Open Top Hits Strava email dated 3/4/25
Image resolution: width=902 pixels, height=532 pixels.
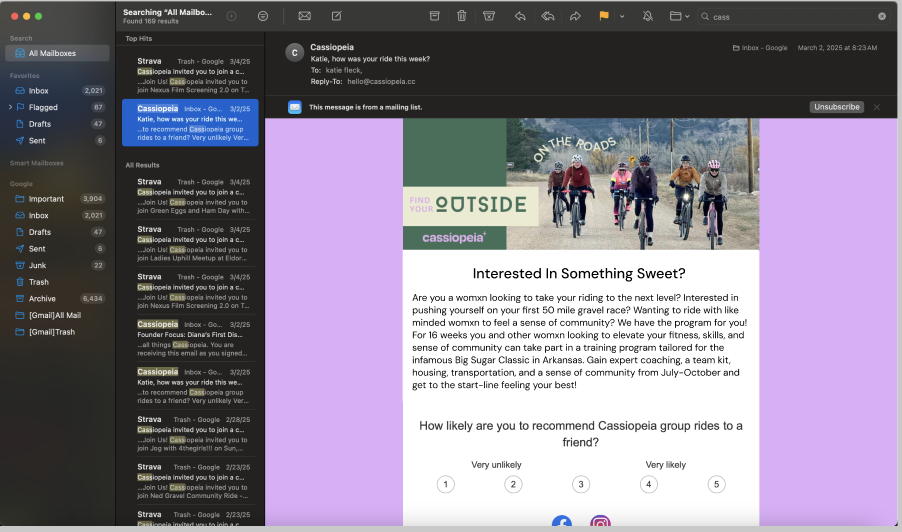point(190,75)
